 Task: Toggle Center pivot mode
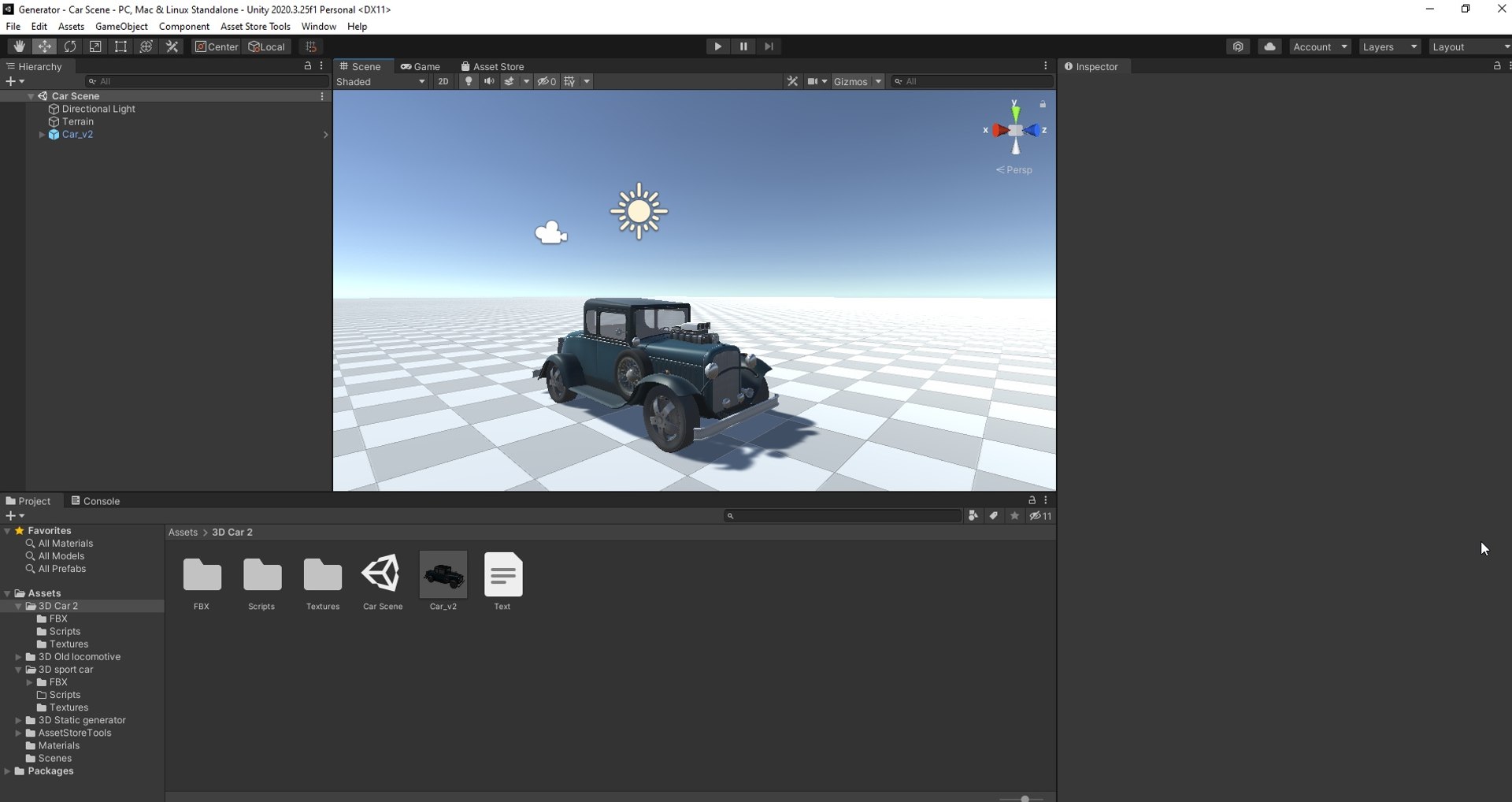pos(217,46)
